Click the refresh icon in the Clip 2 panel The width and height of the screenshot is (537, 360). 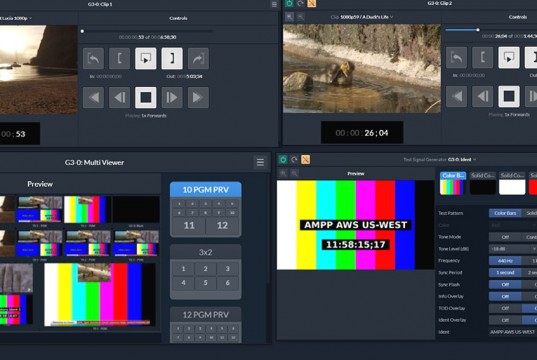pos(300,3)
